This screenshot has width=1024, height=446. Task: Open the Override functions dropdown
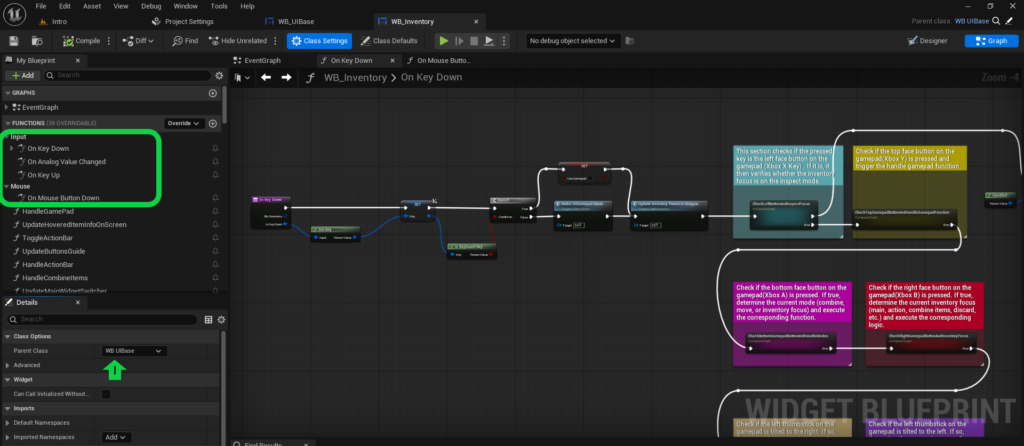(184, 123)
